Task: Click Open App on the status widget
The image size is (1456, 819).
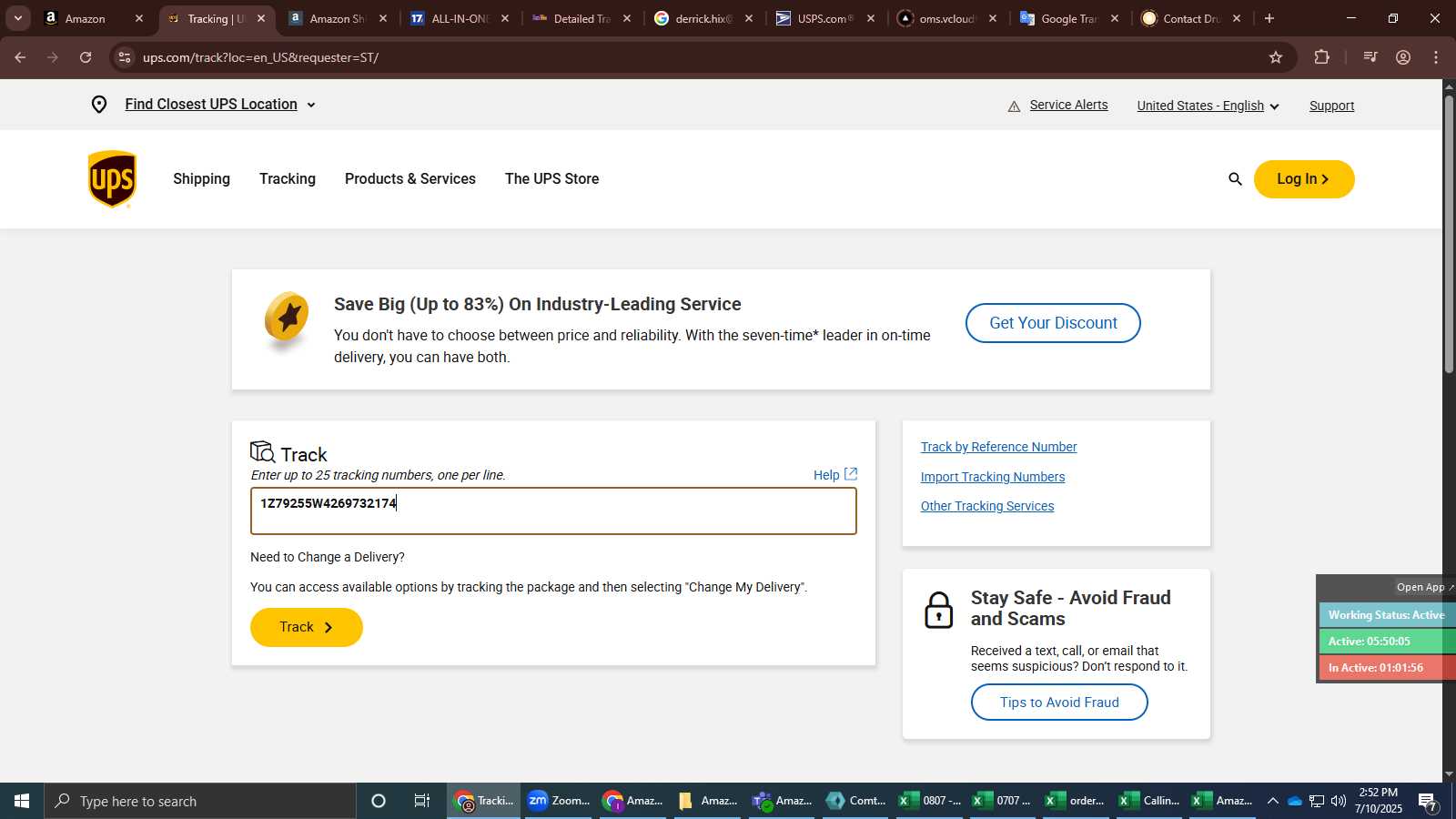Action: (x=1424, y=587)
